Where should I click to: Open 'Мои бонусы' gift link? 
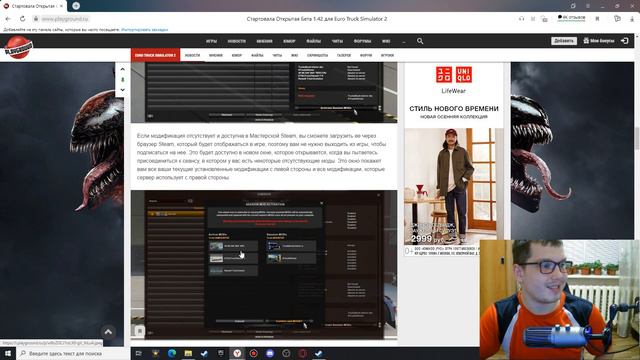599,41
